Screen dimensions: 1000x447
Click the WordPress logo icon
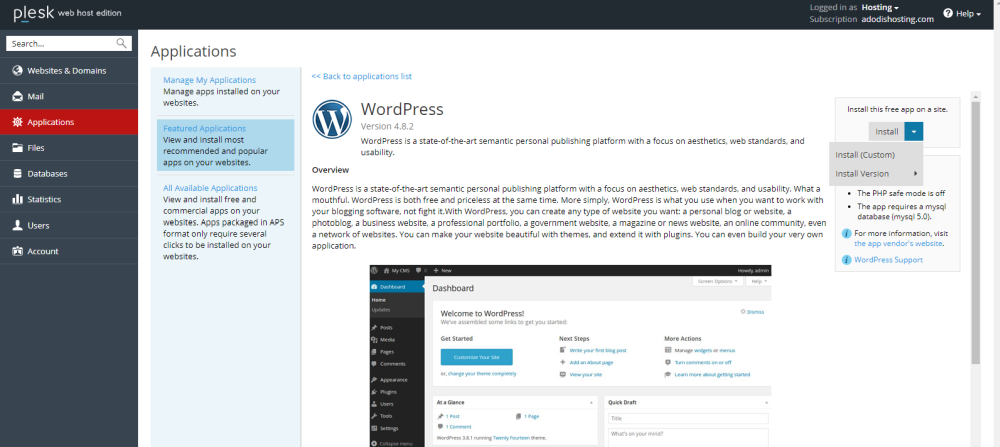(x=332, y=119)
